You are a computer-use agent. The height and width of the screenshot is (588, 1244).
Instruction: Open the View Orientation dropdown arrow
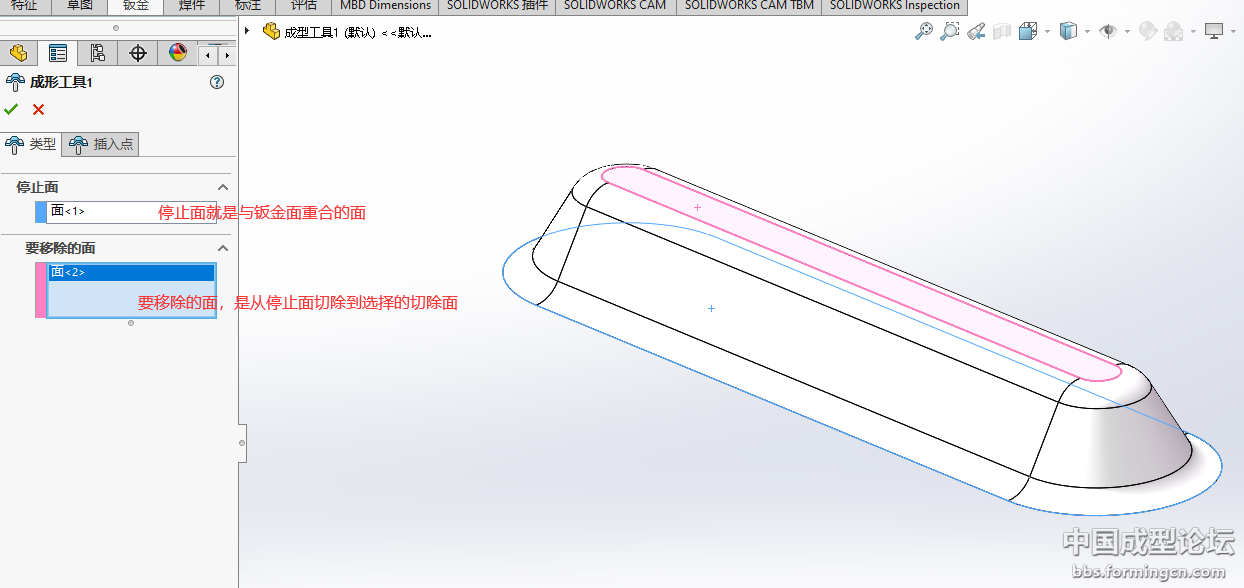pos(1047,32)
